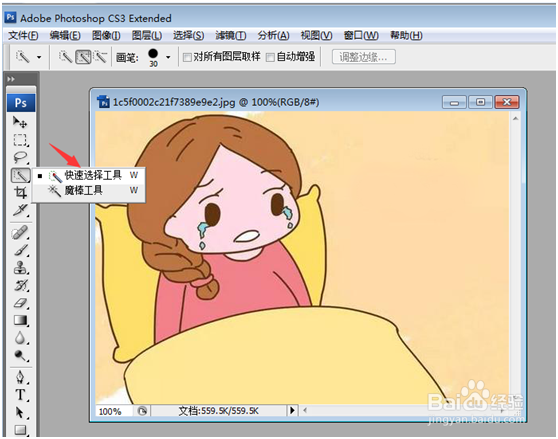Open the 图层(L) menu
The height and width of the screenshot is (439, 558).
click(147, 36)
